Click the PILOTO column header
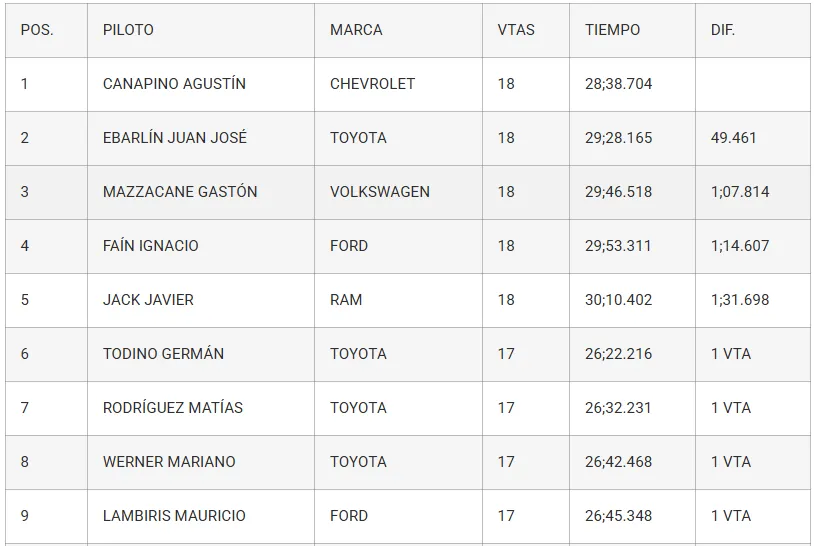Image resolution: width=814 pixels, height=546 pixels. click(128, 30)
